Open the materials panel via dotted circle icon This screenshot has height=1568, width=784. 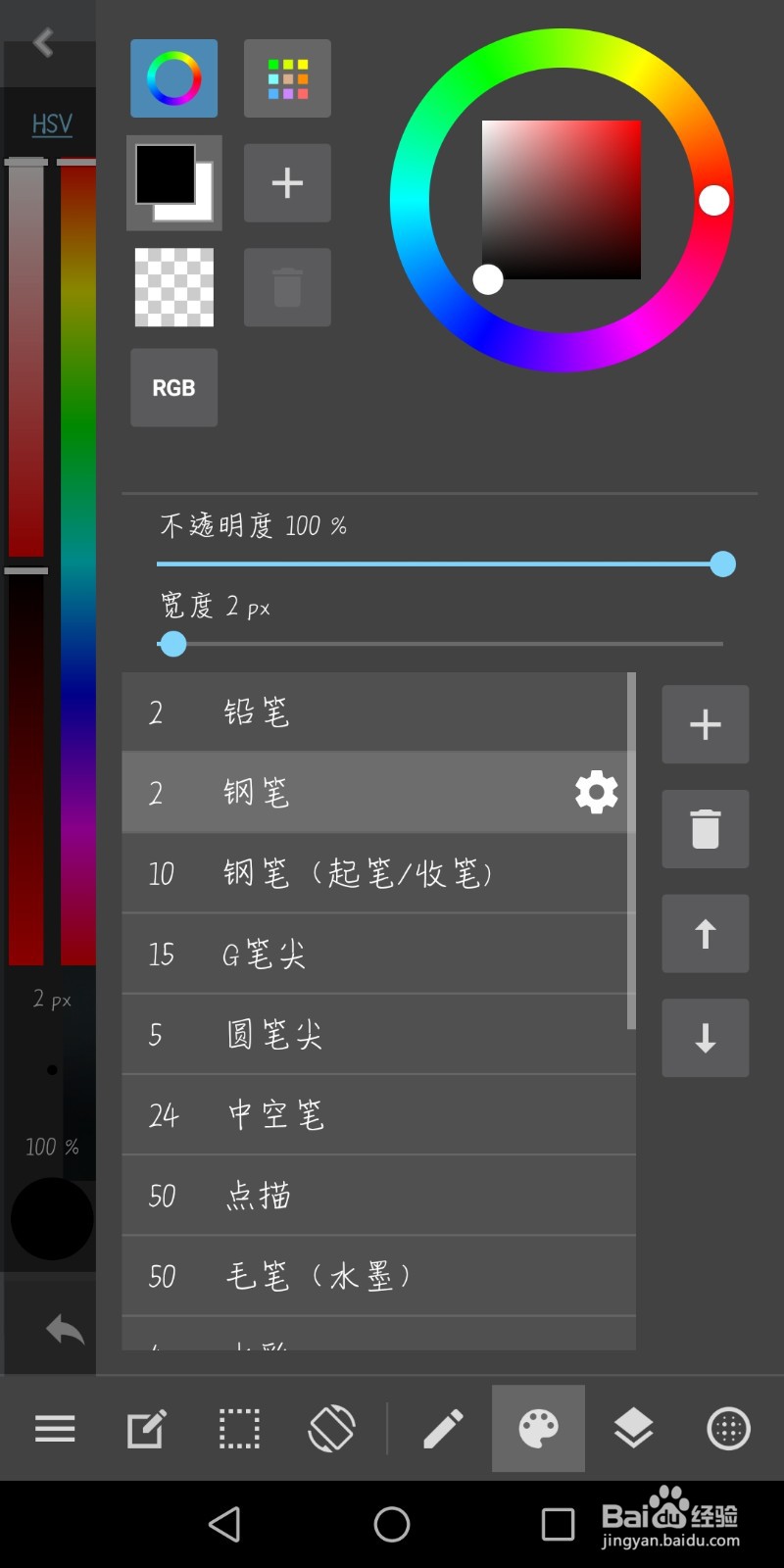[x=726, y=1429]
